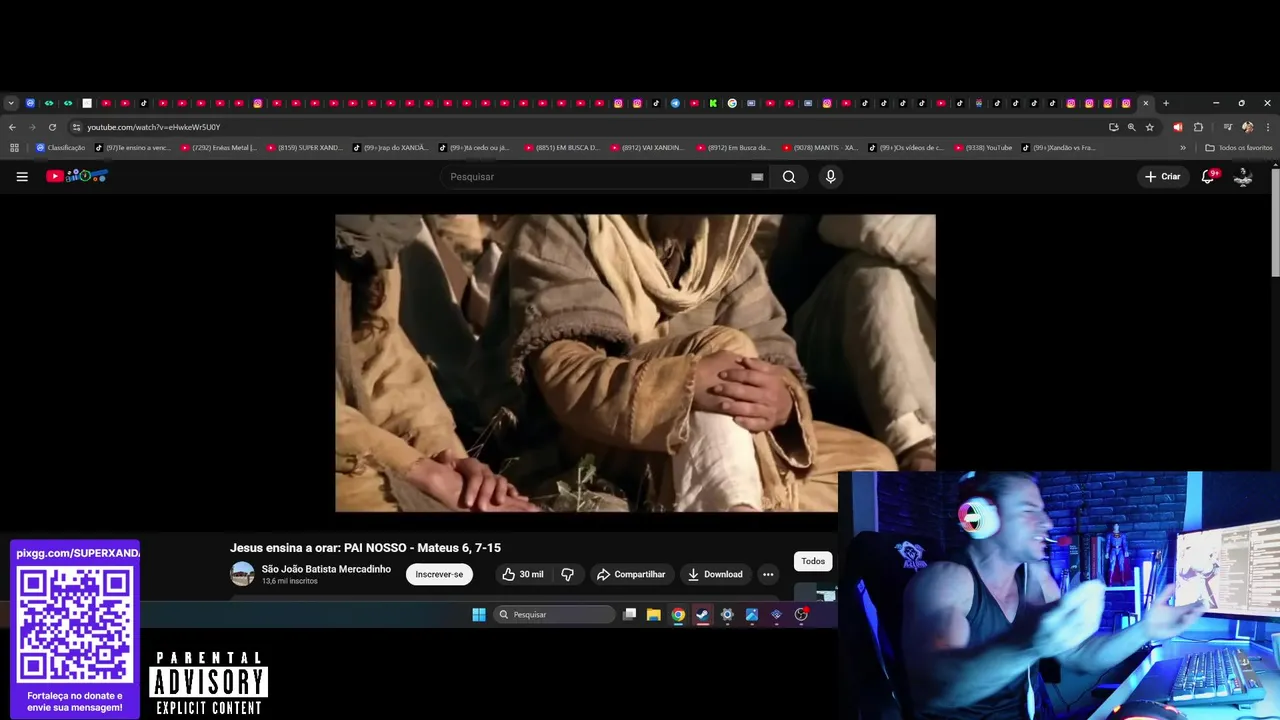Open File Explorer from the taskbar

click(653, 615)
